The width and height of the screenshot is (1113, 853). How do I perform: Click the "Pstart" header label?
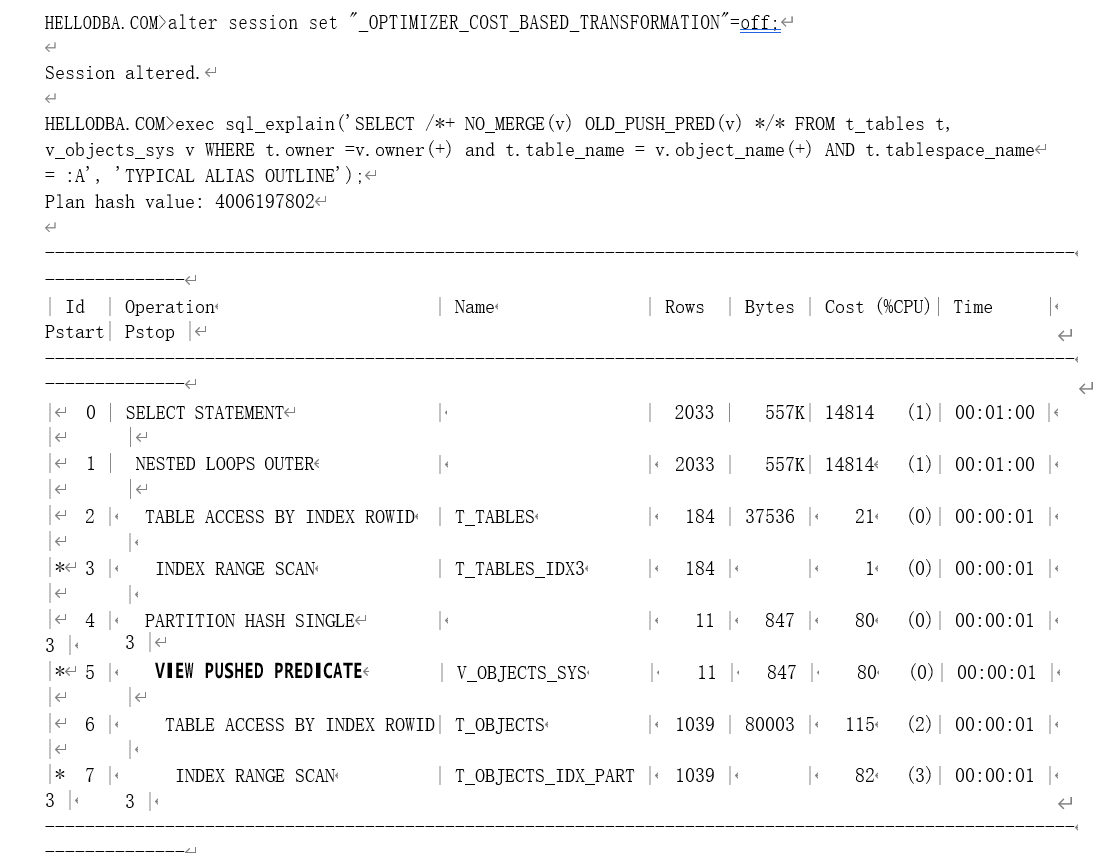pos(74,332)
